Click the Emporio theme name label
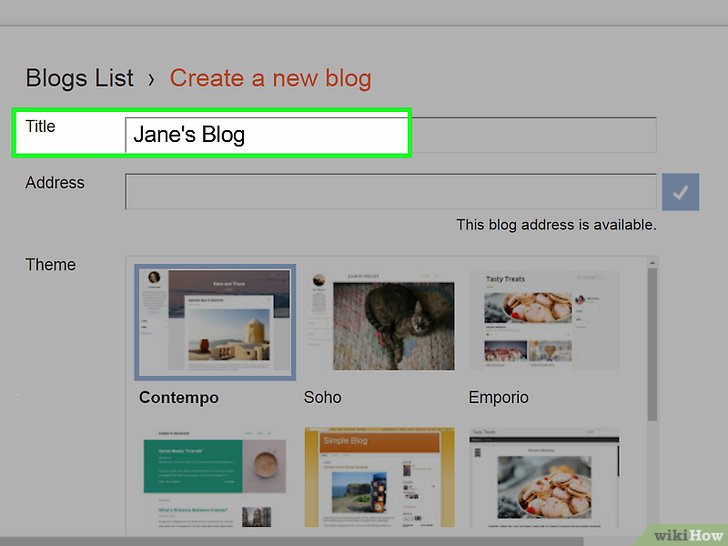728x546 pixels. click(x=499, y=397)
